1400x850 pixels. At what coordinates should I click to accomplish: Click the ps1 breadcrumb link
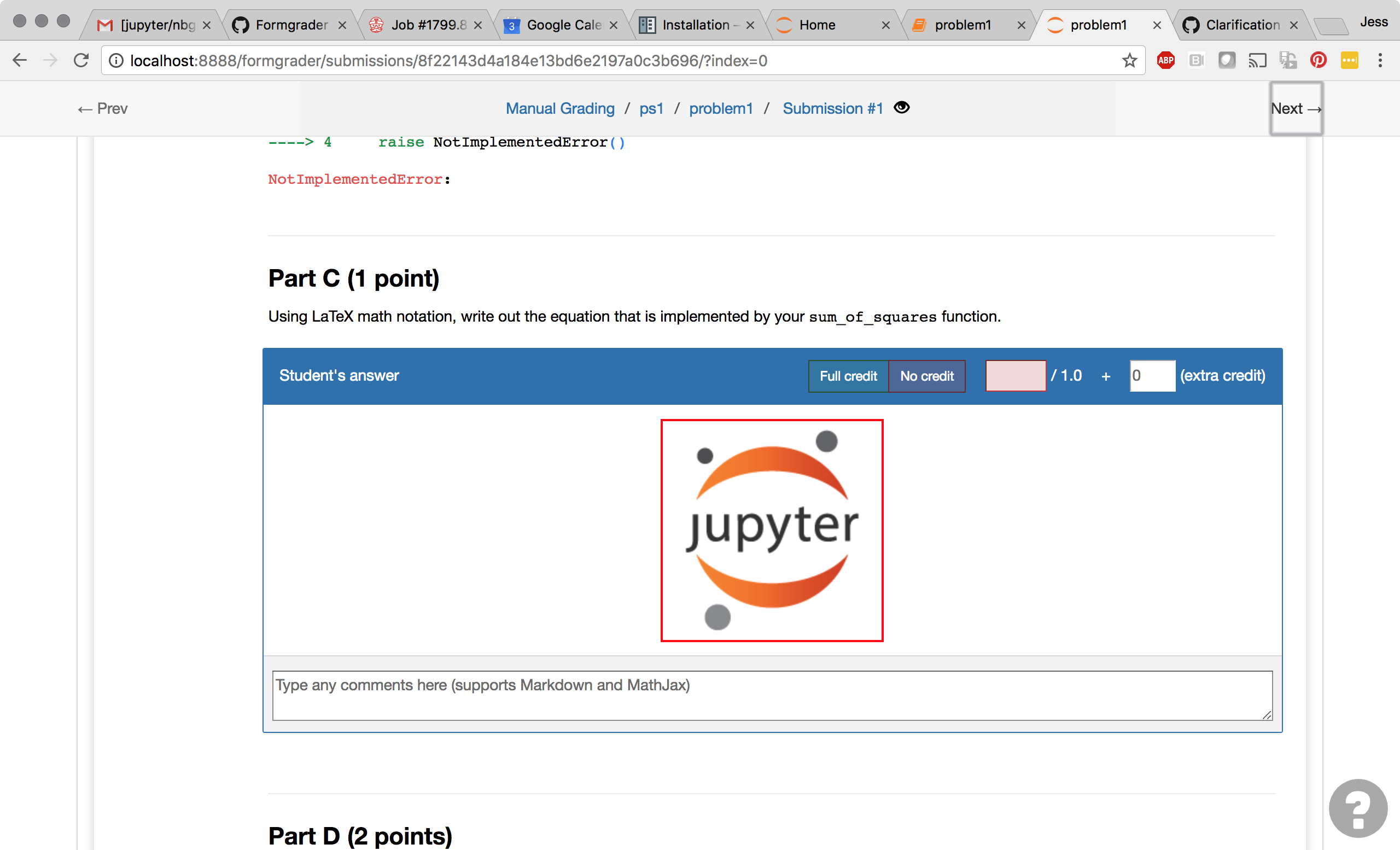(651, 108)
